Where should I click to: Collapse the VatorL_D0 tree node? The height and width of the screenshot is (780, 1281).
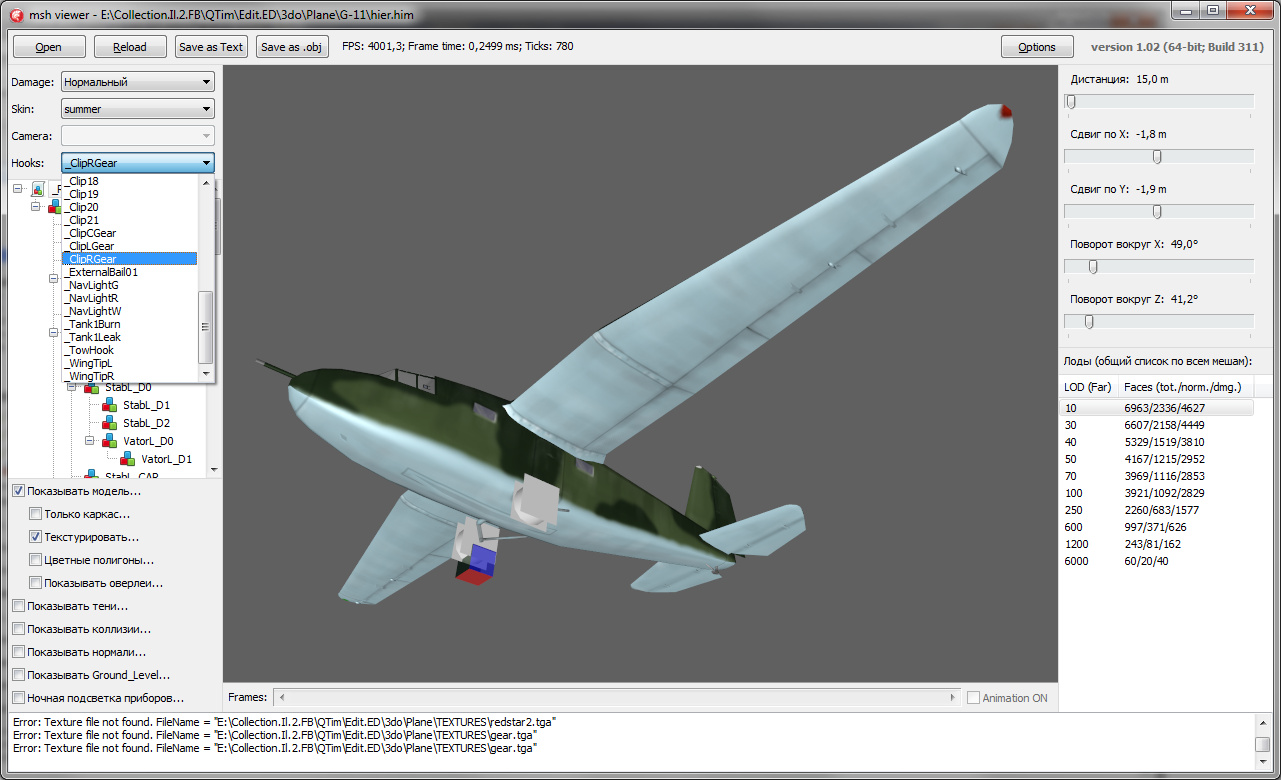(x=90, y=441)
